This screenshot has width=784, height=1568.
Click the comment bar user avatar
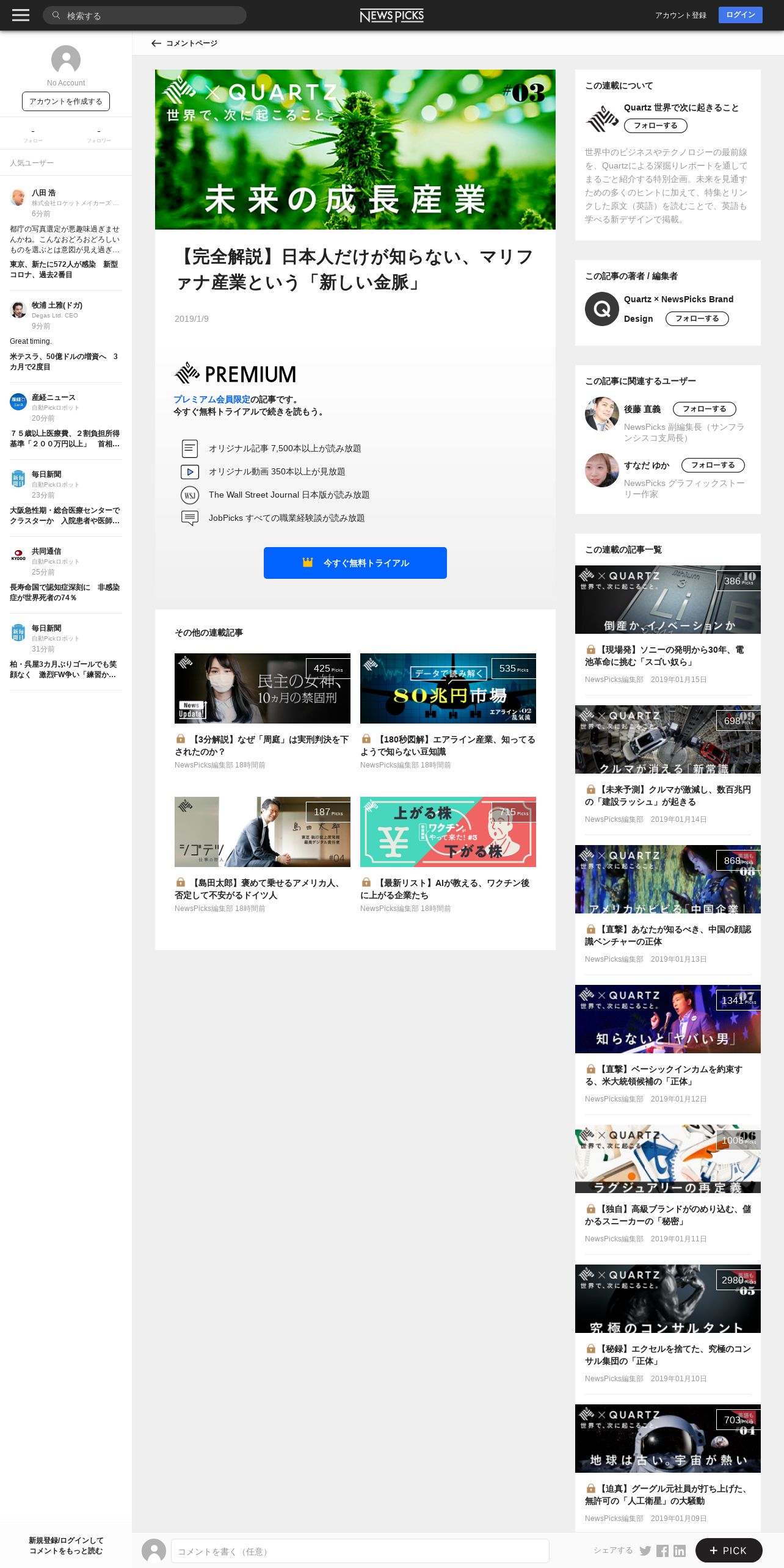point(154,1550)
